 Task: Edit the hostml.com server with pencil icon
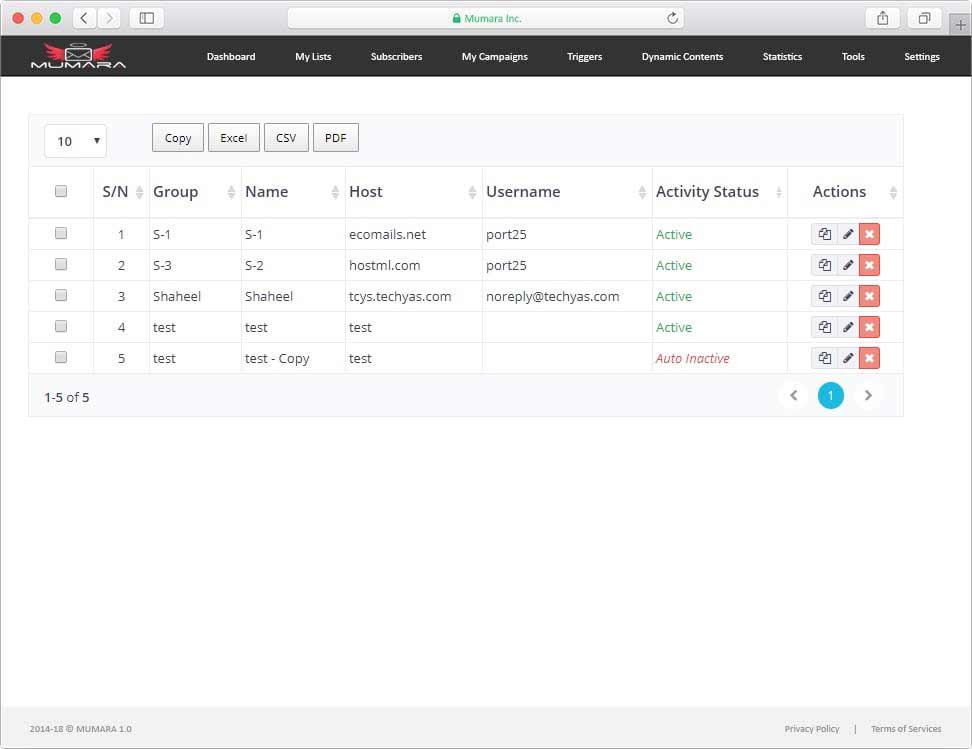[846, 264]
